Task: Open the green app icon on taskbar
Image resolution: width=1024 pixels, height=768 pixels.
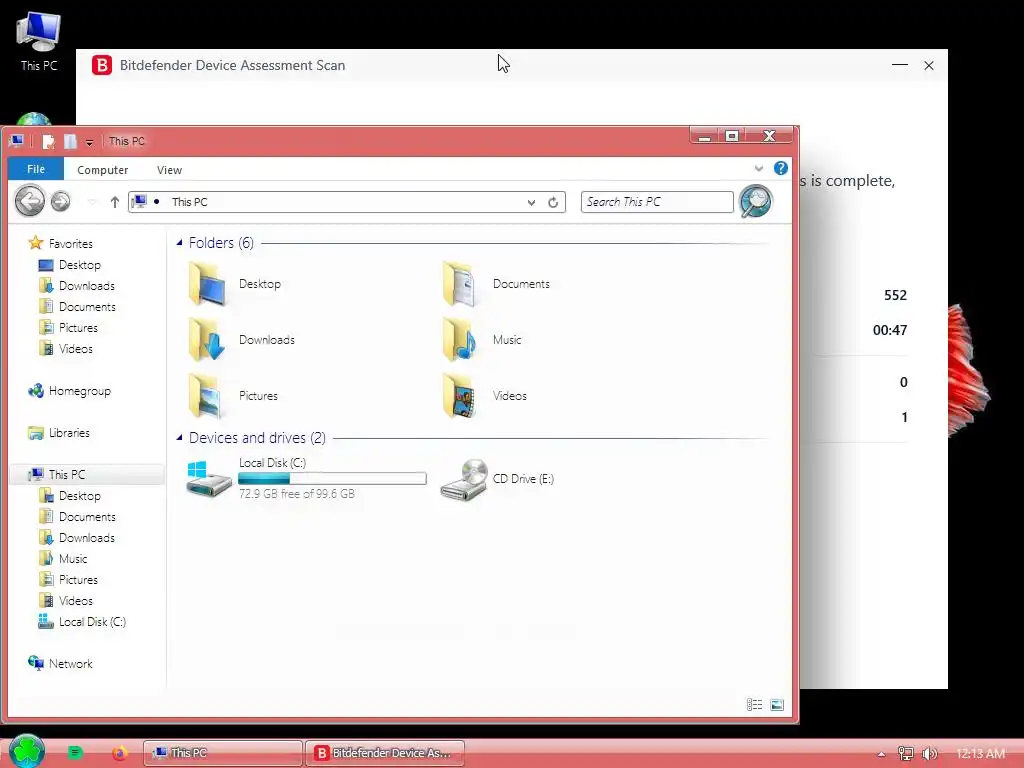Action: click(75, 753)
